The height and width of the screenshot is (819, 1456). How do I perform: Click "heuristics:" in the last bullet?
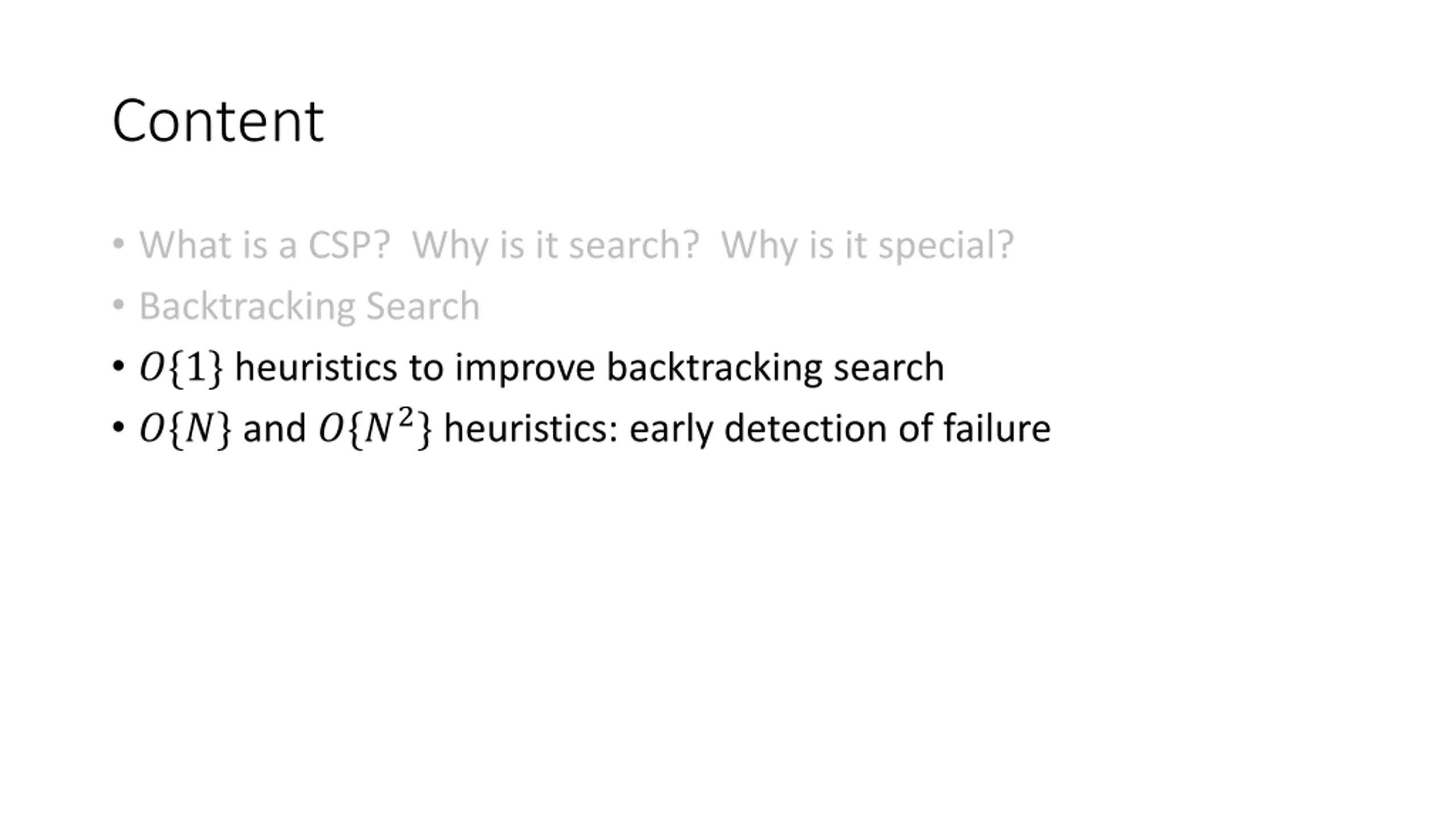coord(531,428)
